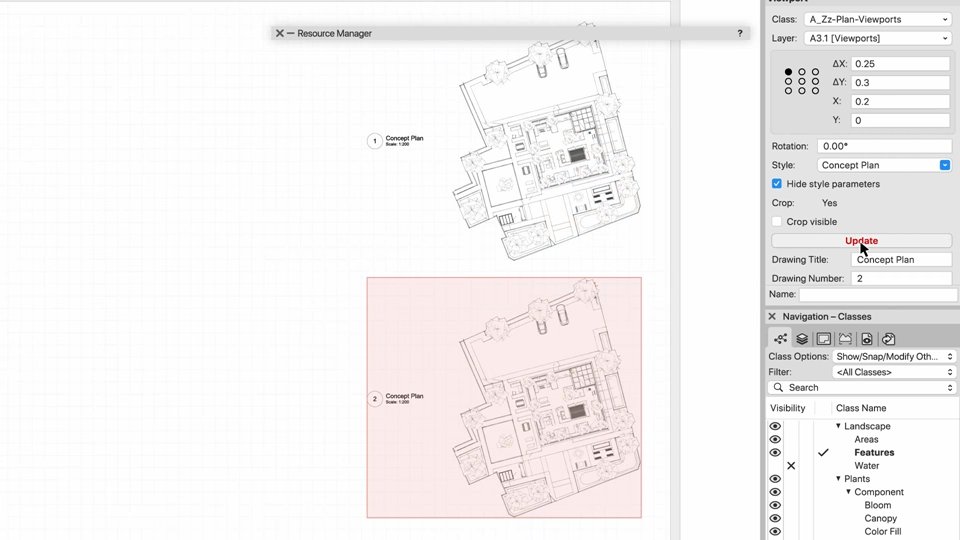This screenshot has height=540, width=960.
Task: Select the top-left position radio button
Action: [788, 72]
